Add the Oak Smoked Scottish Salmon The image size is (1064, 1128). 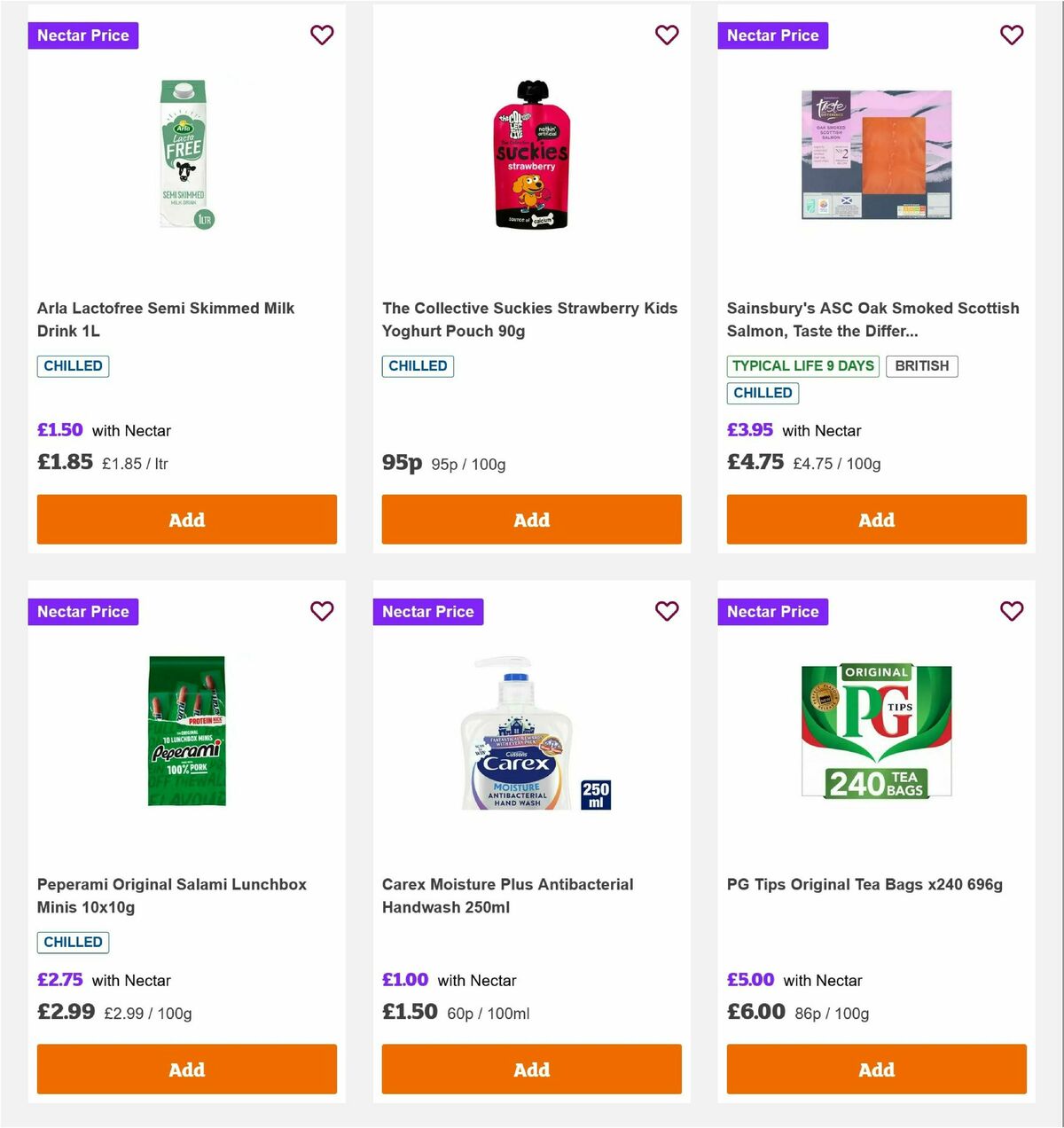(876, 519)
